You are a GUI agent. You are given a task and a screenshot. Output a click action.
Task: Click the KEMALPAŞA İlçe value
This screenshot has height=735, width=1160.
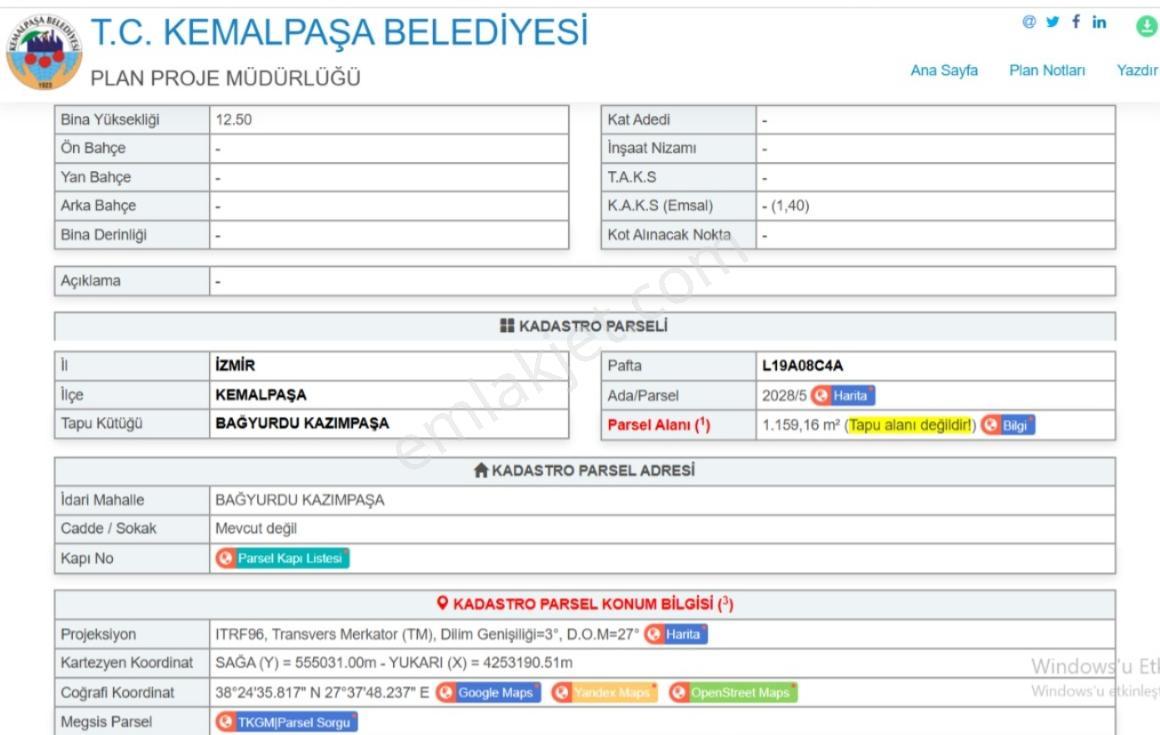click(260, 395)
